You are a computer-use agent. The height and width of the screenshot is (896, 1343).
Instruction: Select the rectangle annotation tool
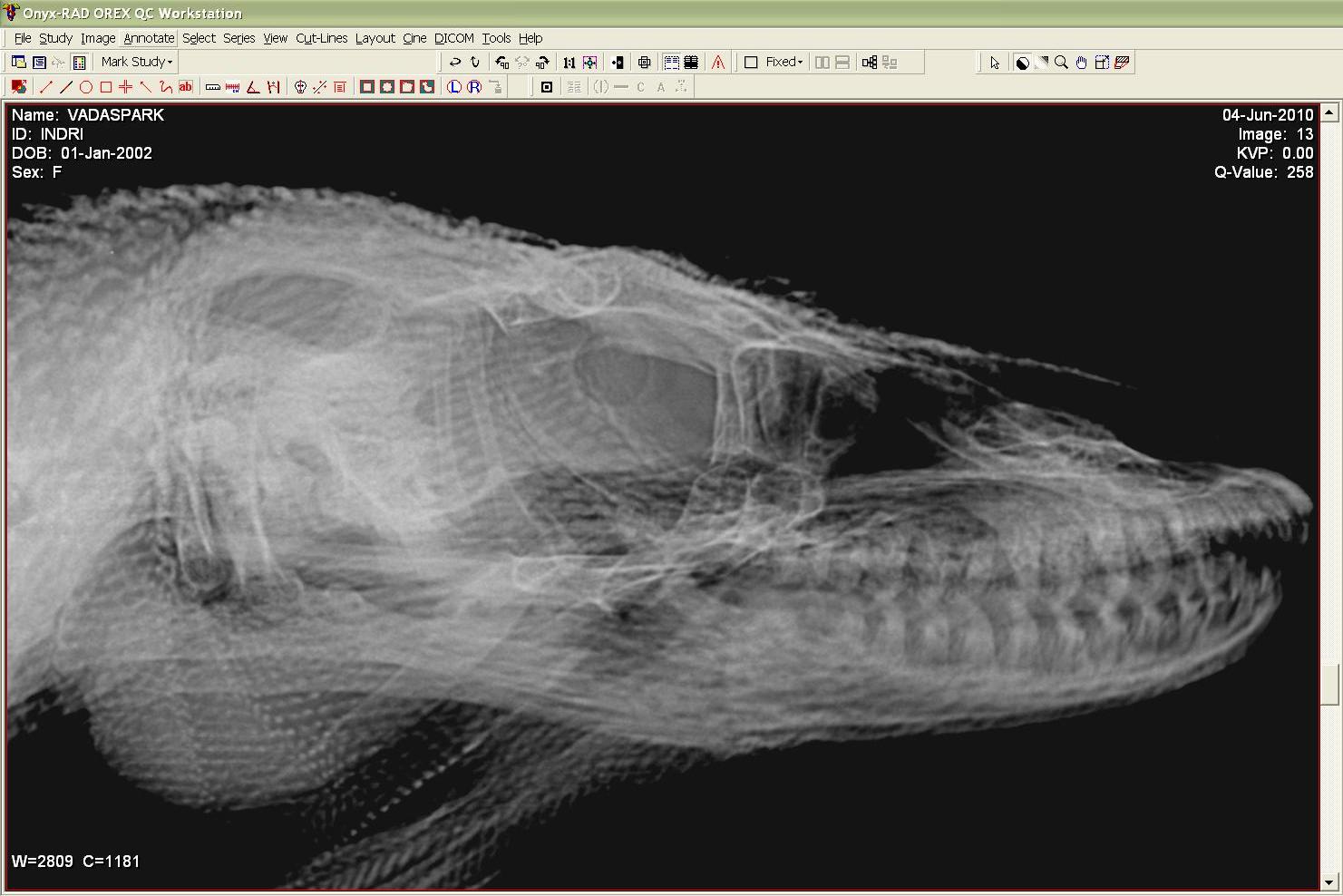pos(106,87)
